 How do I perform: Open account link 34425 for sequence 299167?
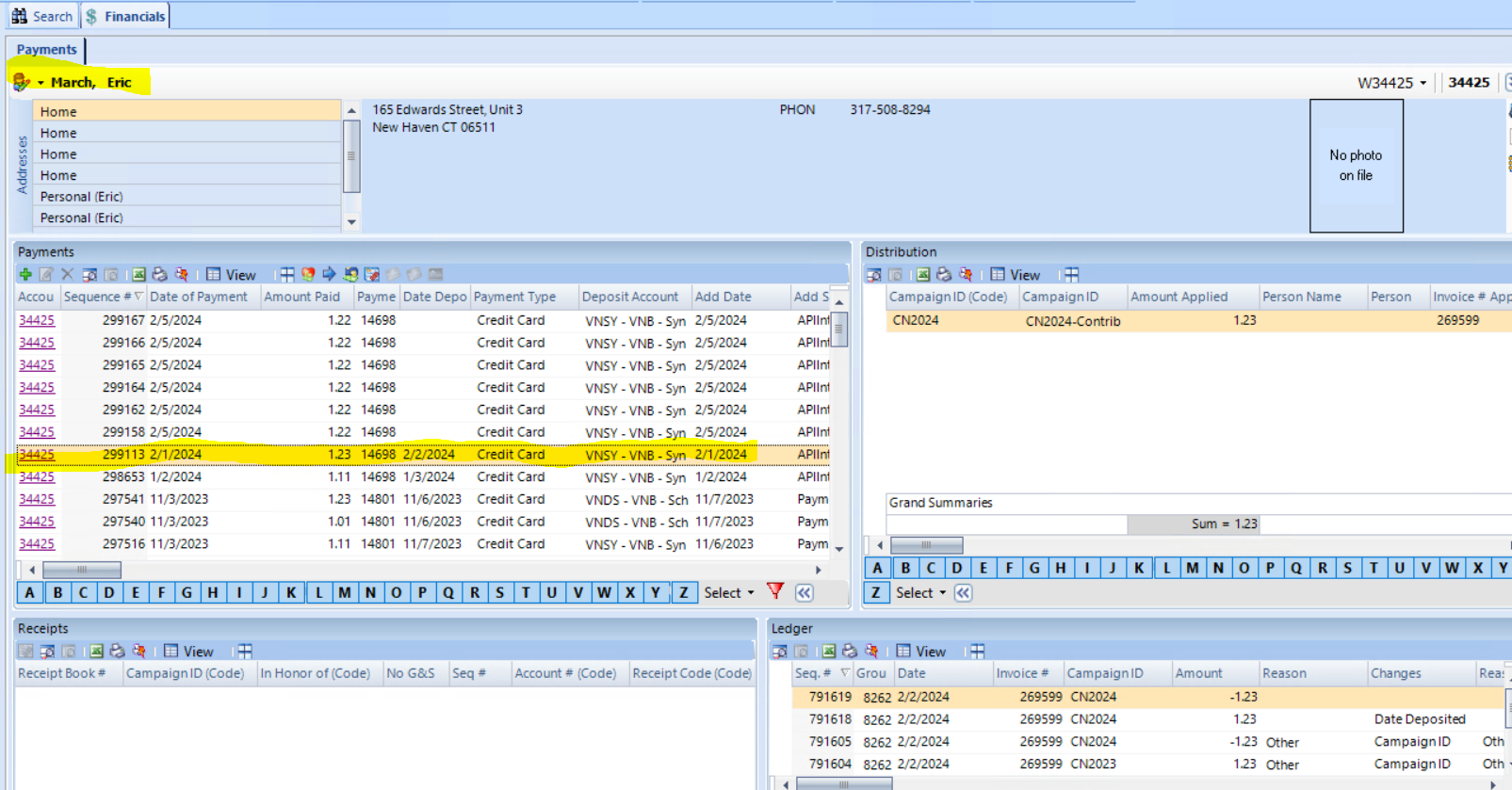coord(37,320)
